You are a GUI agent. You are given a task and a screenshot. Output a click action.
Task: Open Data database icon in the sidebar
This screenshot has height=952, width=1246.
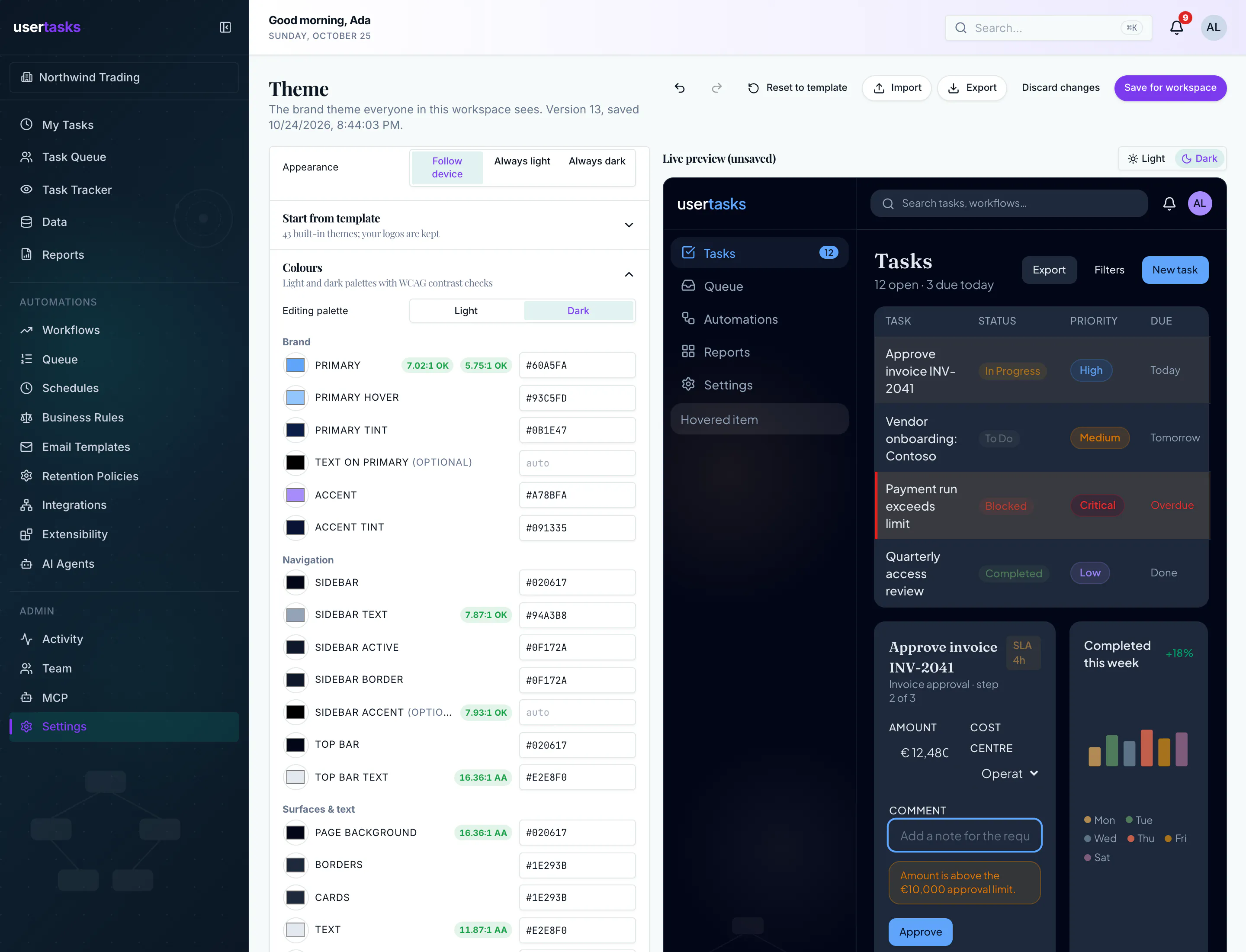[x=27, y=222]
